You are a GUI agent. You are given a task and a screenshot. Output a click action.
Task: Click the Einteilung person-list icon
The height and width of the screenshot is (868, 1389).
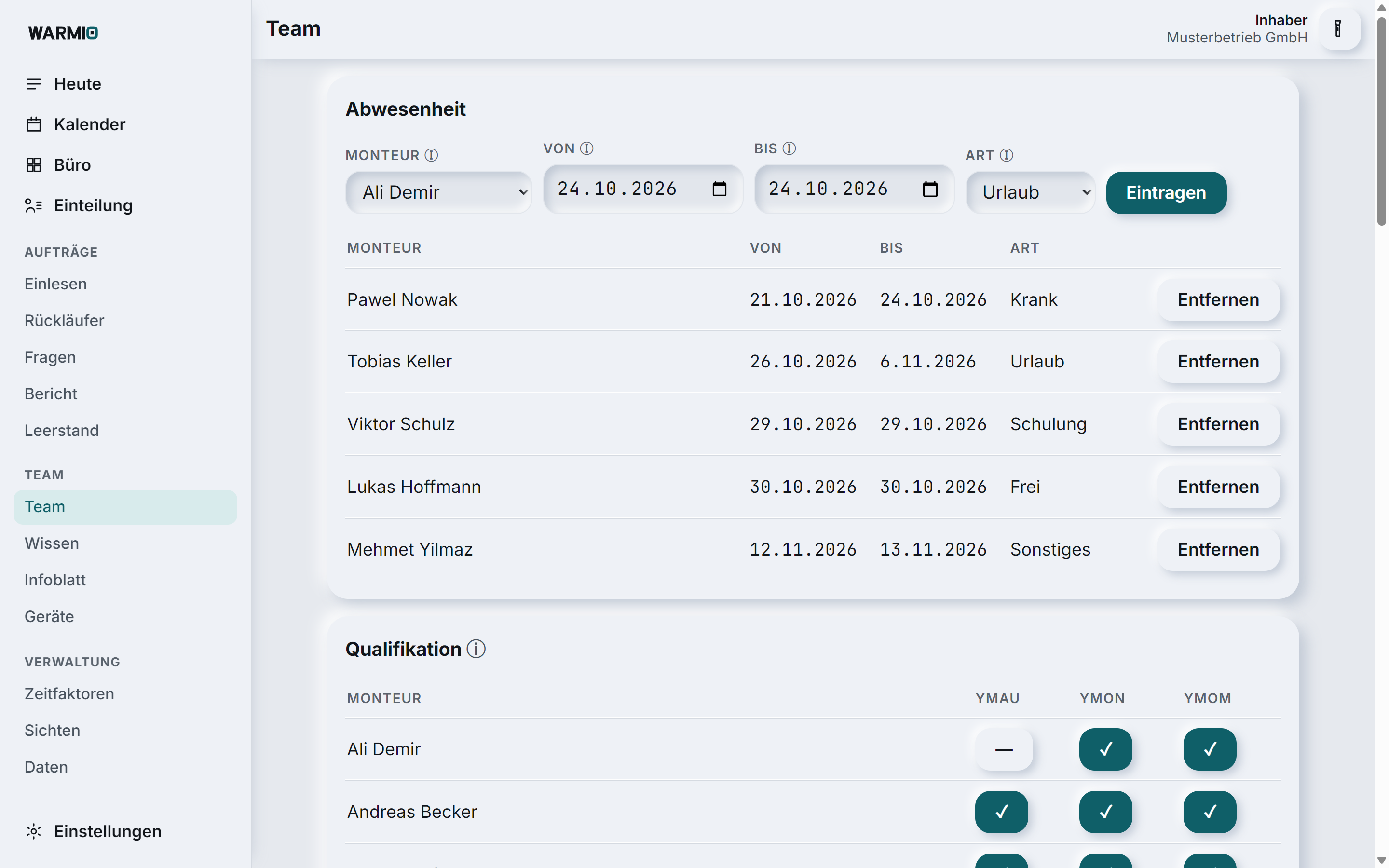click(34, 205)
